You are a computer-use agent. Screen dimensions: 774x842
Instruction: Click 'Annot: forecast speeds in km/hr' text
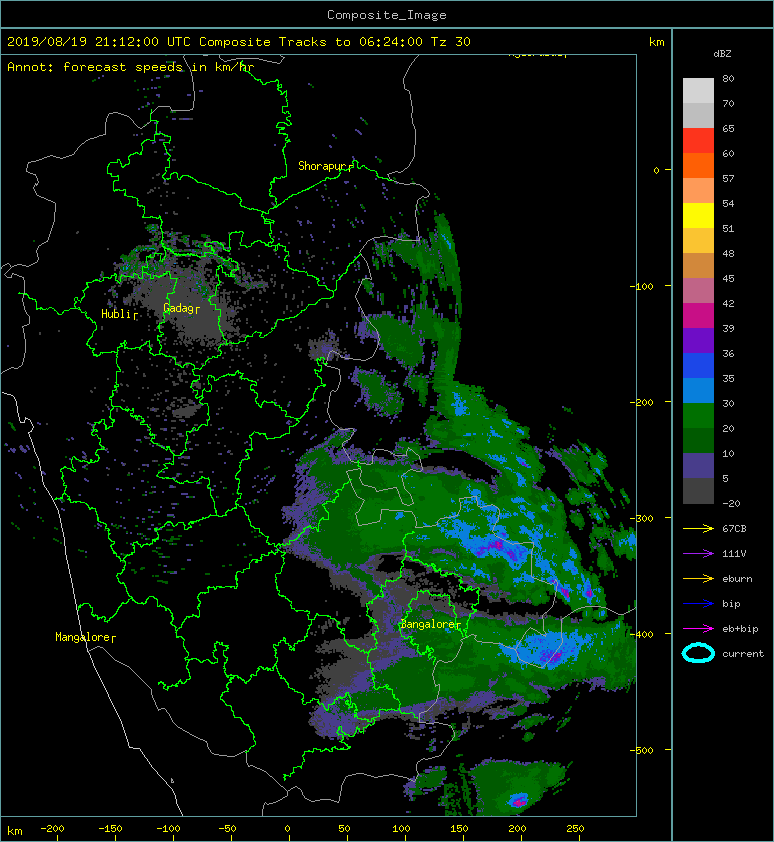(131, 67)
